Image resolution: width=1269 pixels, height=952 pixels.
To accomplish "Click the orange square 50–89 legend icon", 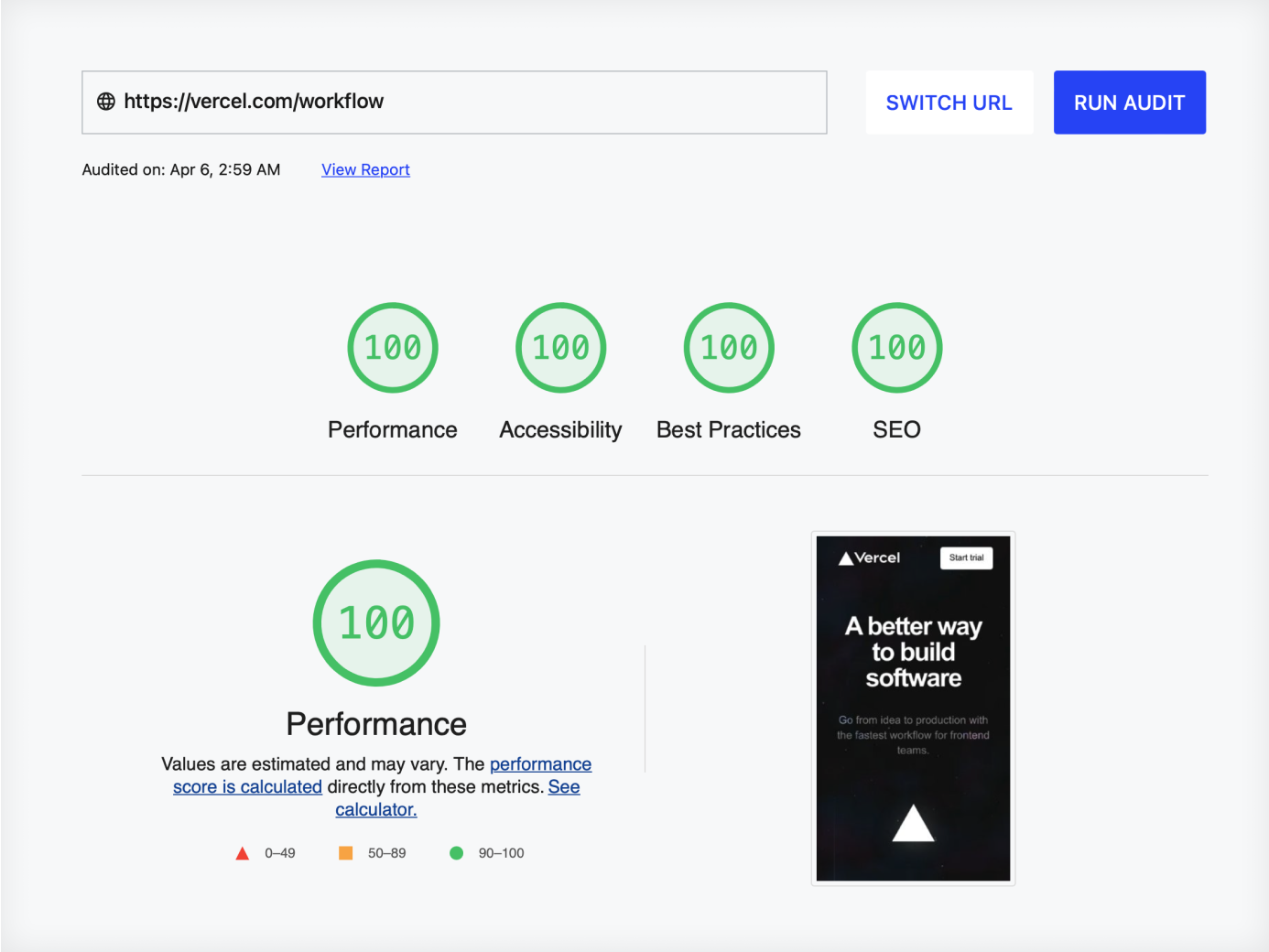I will (x=346, y=853).
